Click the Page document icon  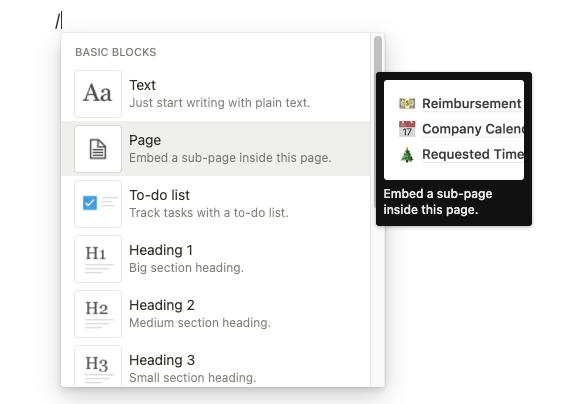tap(98, 149)
